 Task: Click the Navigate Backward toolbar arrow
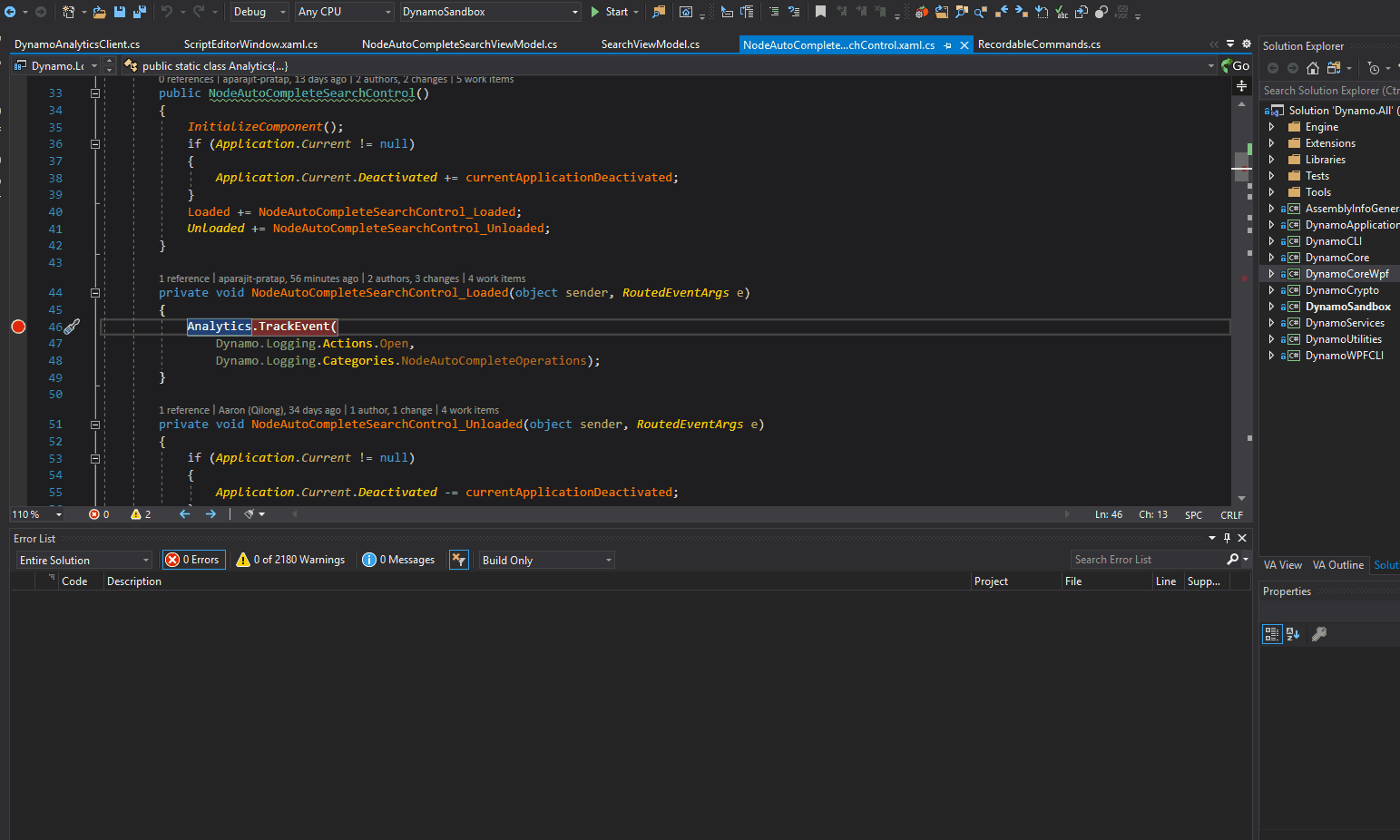coord(10,12)
